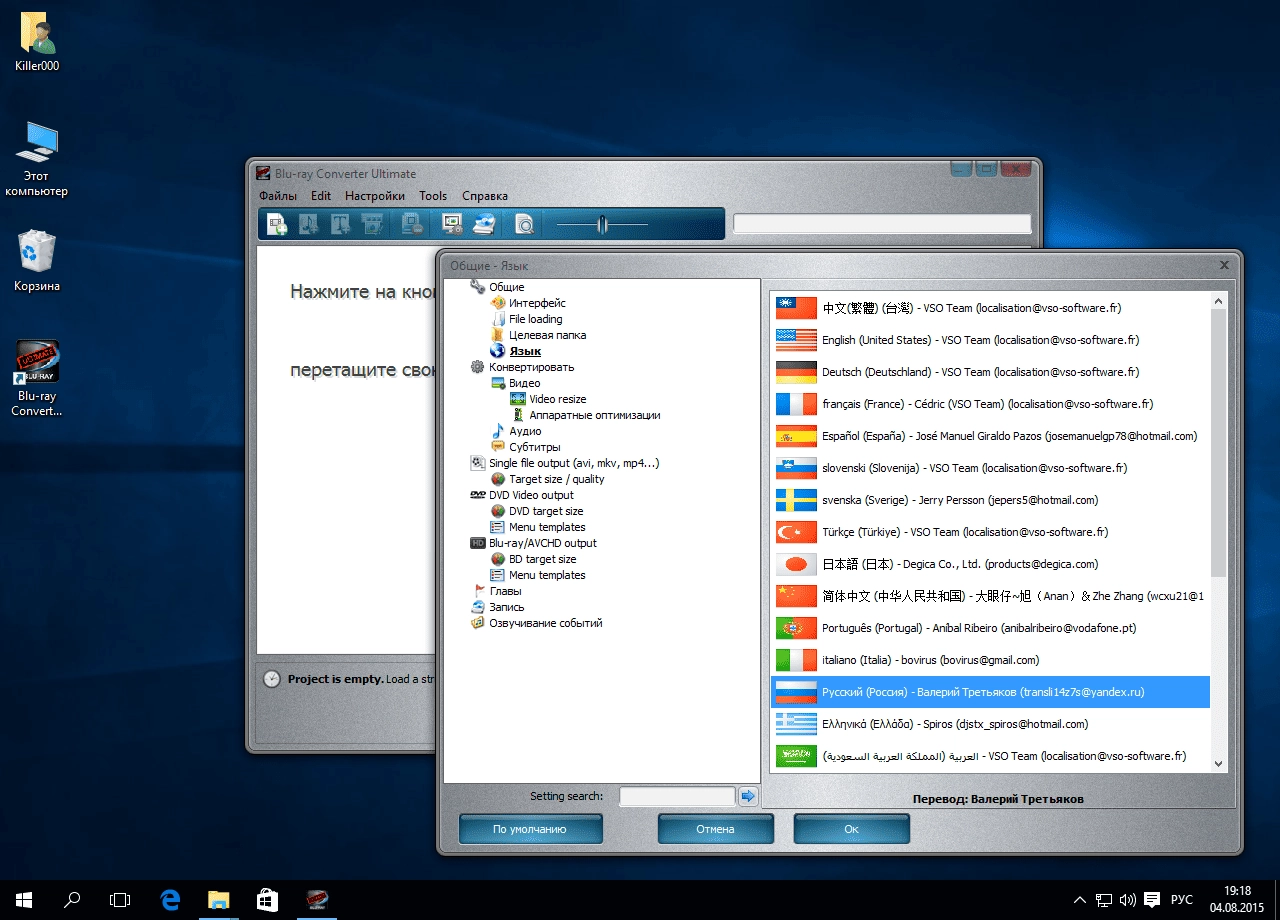Click the Setting search go arrow
Viewport: 1280px width, 920px height.
pyautogui.click(x=748, y=797)
